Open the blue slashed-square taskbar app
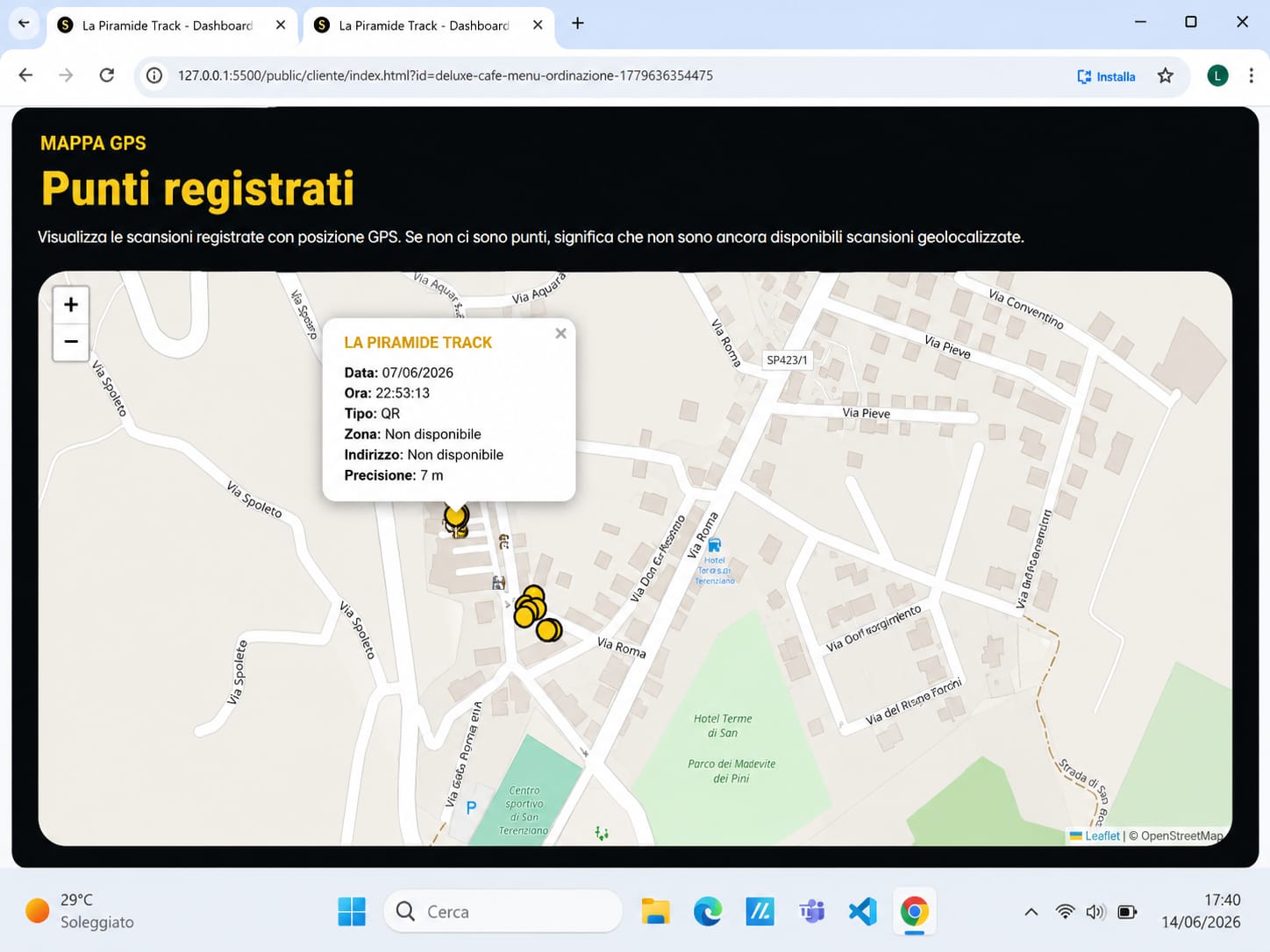This screenshot has height=952, width=1270. (760, 912)
